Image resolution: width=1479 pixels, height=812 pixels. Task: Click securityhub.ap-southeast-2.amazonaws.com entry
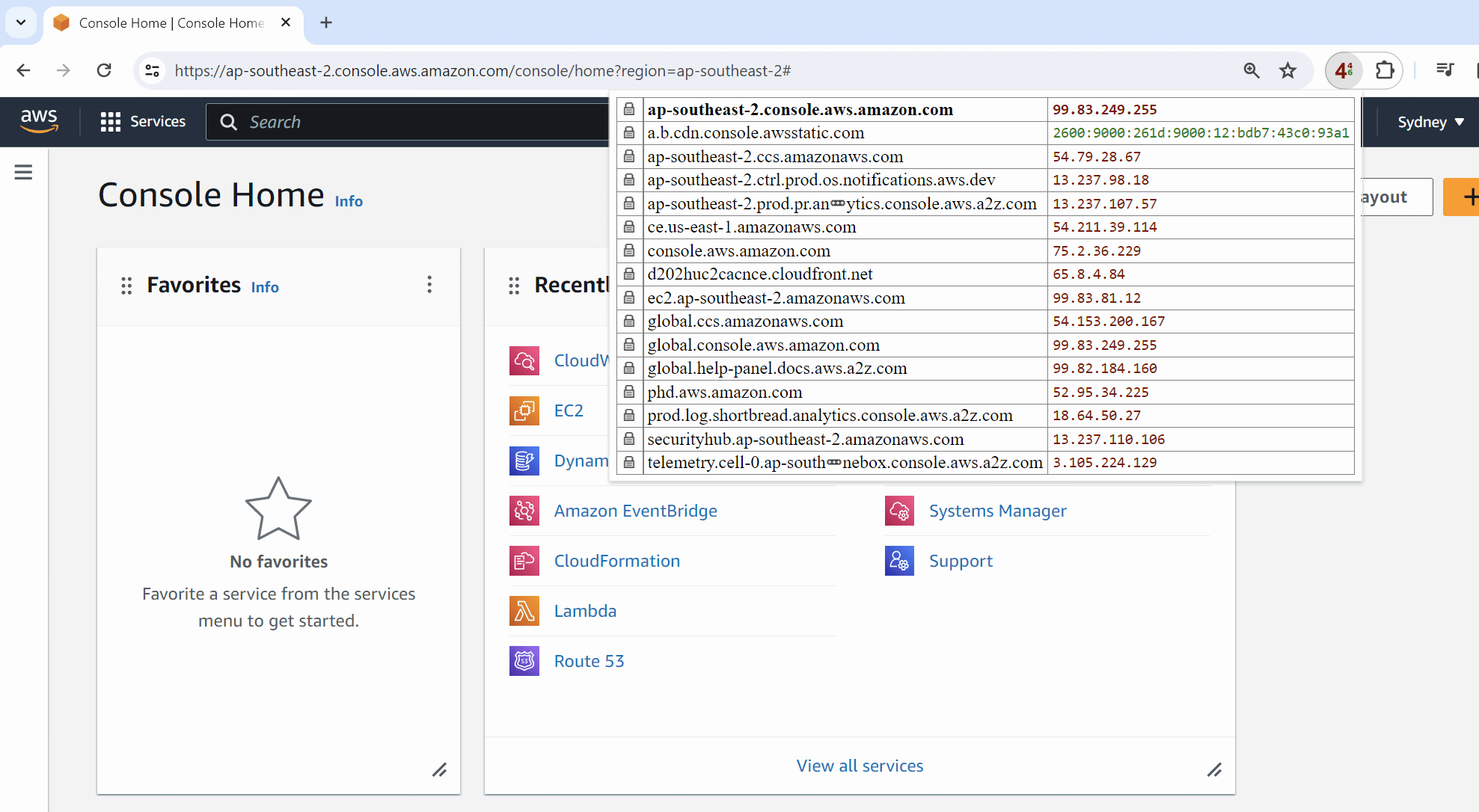(806, 439)
